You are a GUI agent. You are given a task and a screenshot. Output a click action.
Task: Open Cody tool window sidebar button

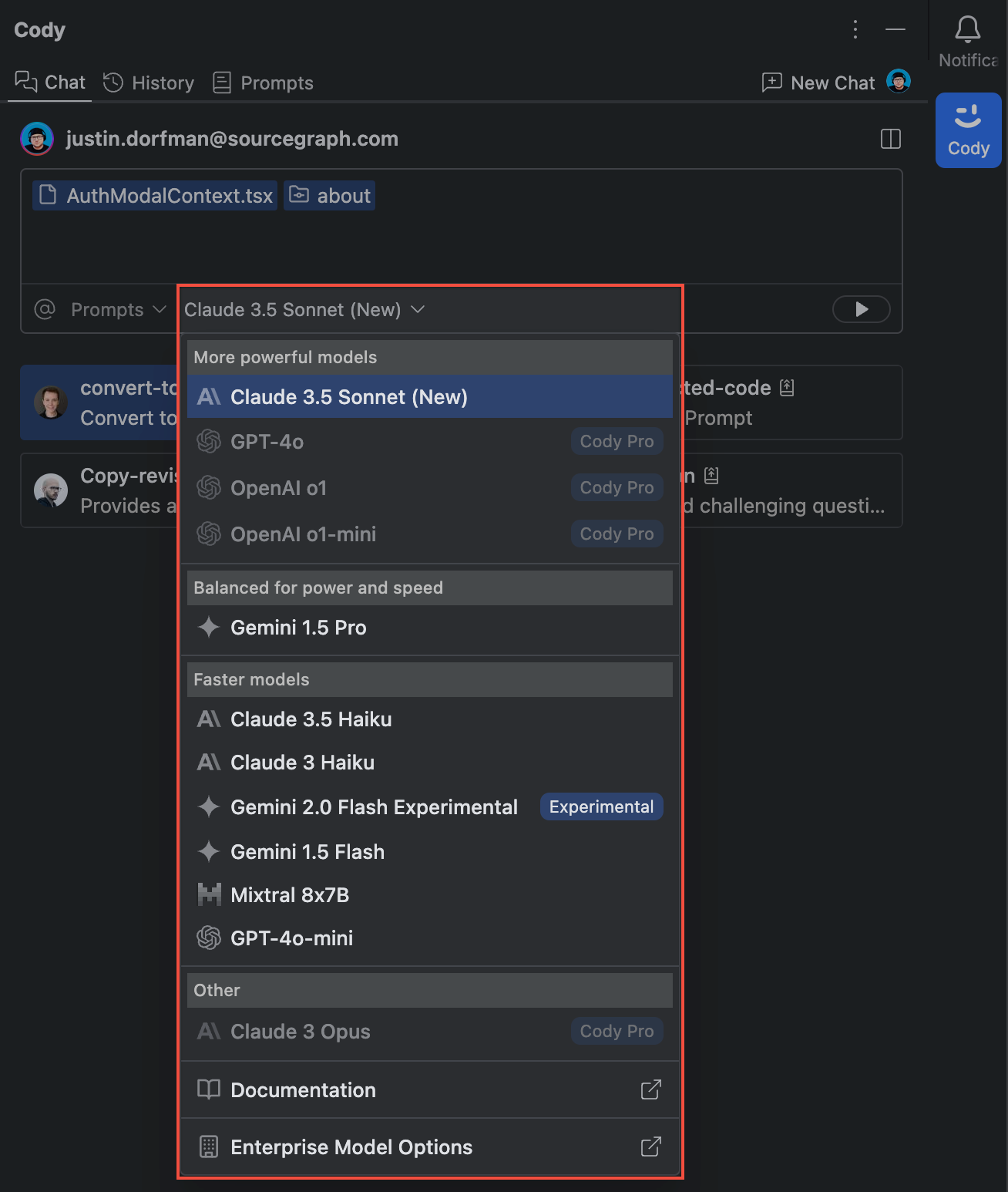[969, 130]
